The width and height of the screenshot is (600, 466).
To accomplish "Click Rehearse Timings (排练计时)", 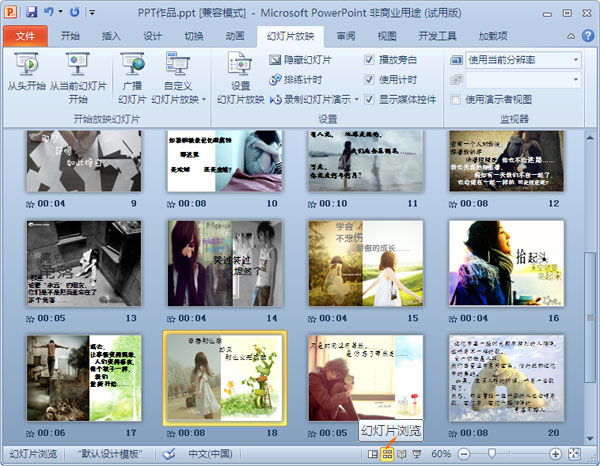I will pos(296,80).
